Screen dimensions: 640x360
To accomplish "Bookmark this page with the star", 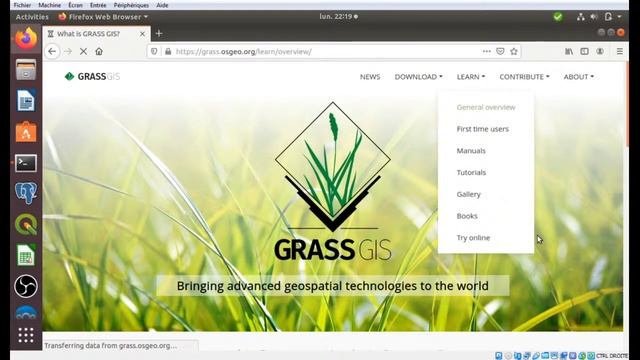I will pyautogui.click(x=514, y=51).
